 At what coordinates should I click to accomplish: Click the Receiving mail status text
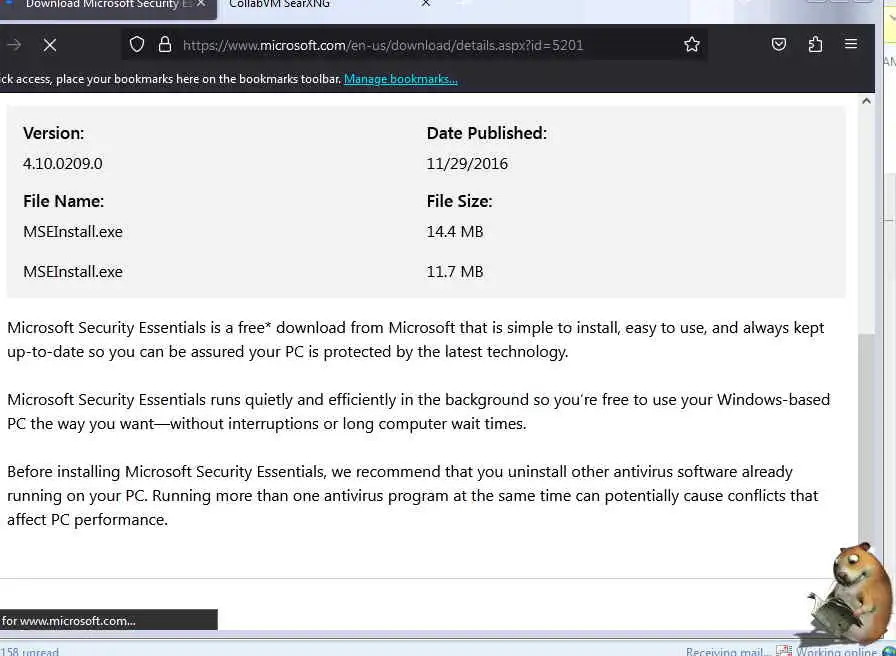click(727, 651)
